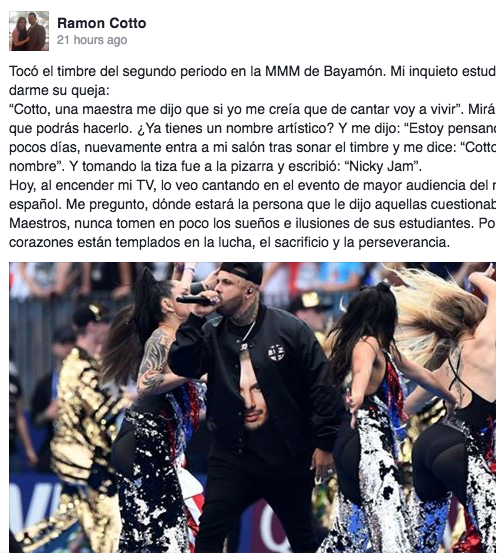Click the line starting 'Maestros, nunca tomen en poco'
The image size is (499, 553).
(x=252, y=223)
